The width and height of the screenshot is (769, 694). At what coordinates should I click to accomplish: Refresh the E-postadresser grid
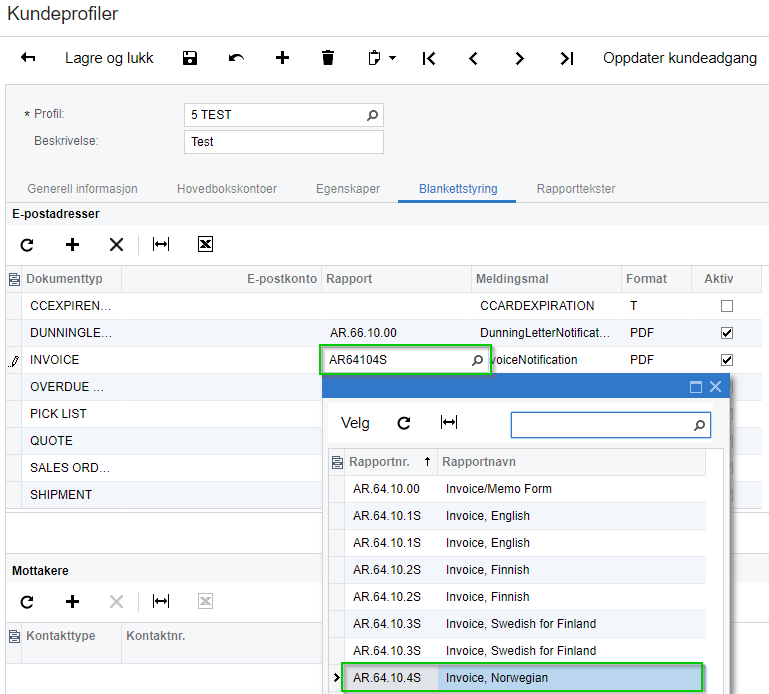[27, 244]
